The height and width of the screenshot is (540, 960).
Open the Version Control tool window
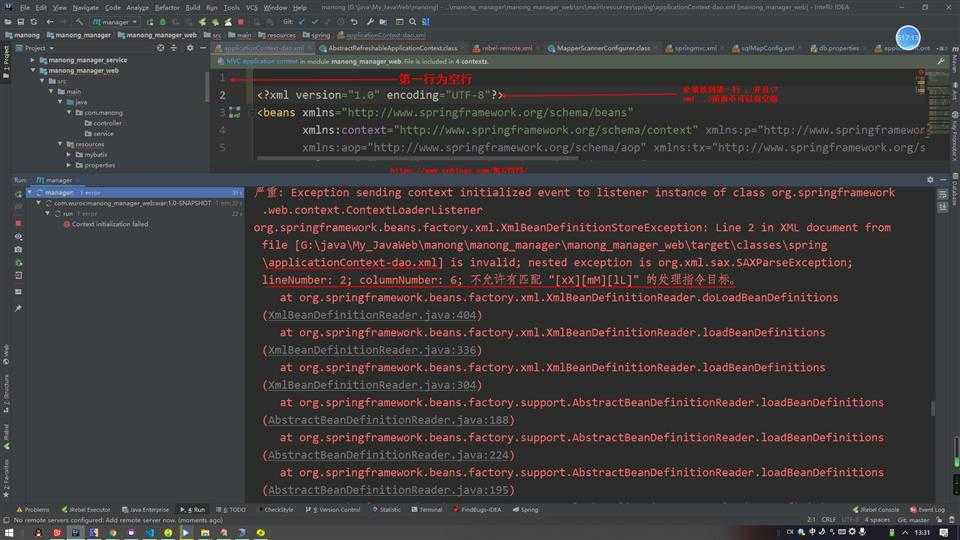[x=332, y=509]
